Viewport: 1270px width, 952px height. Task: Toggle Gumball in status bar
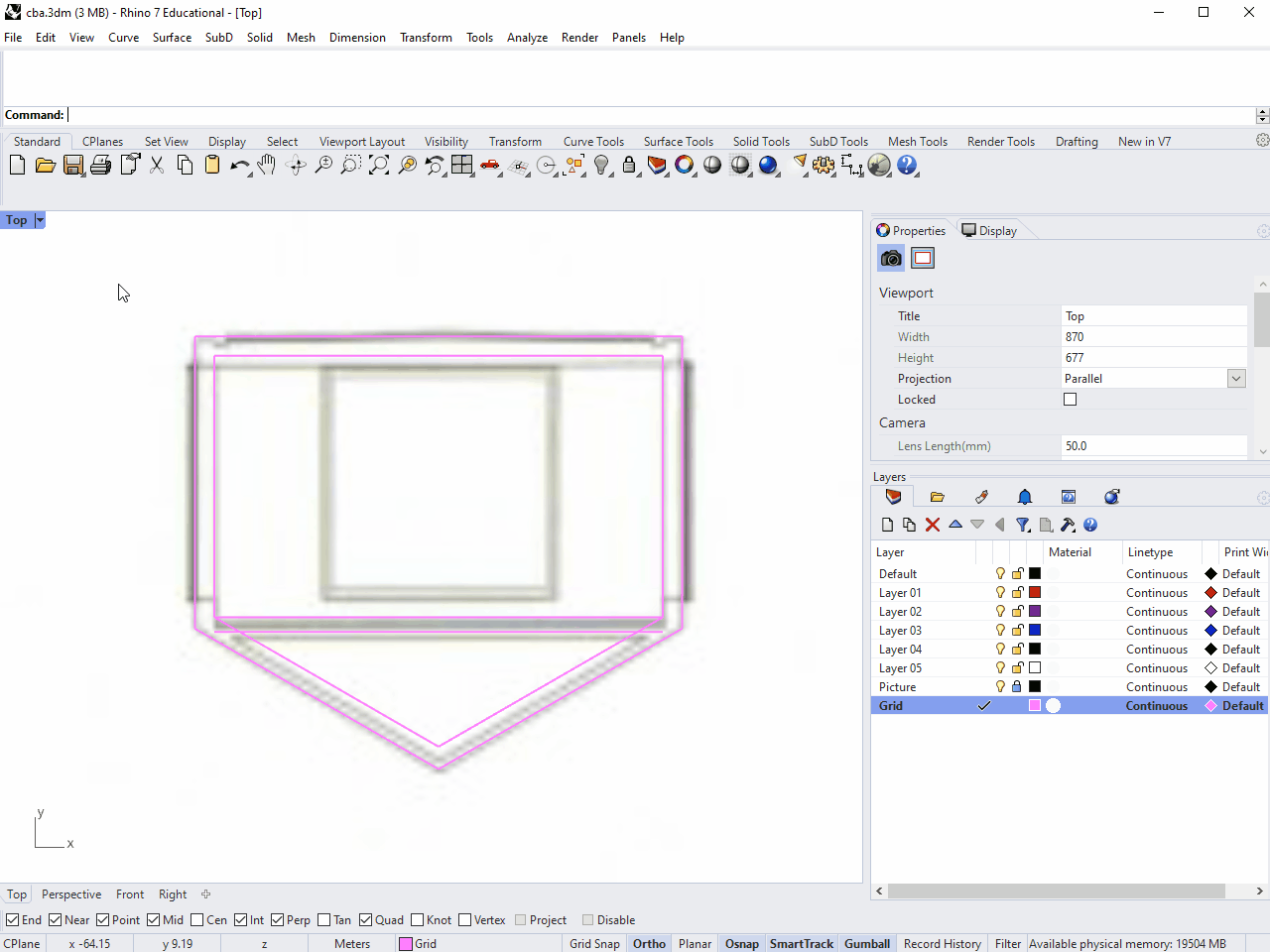(x=867, y=944)
